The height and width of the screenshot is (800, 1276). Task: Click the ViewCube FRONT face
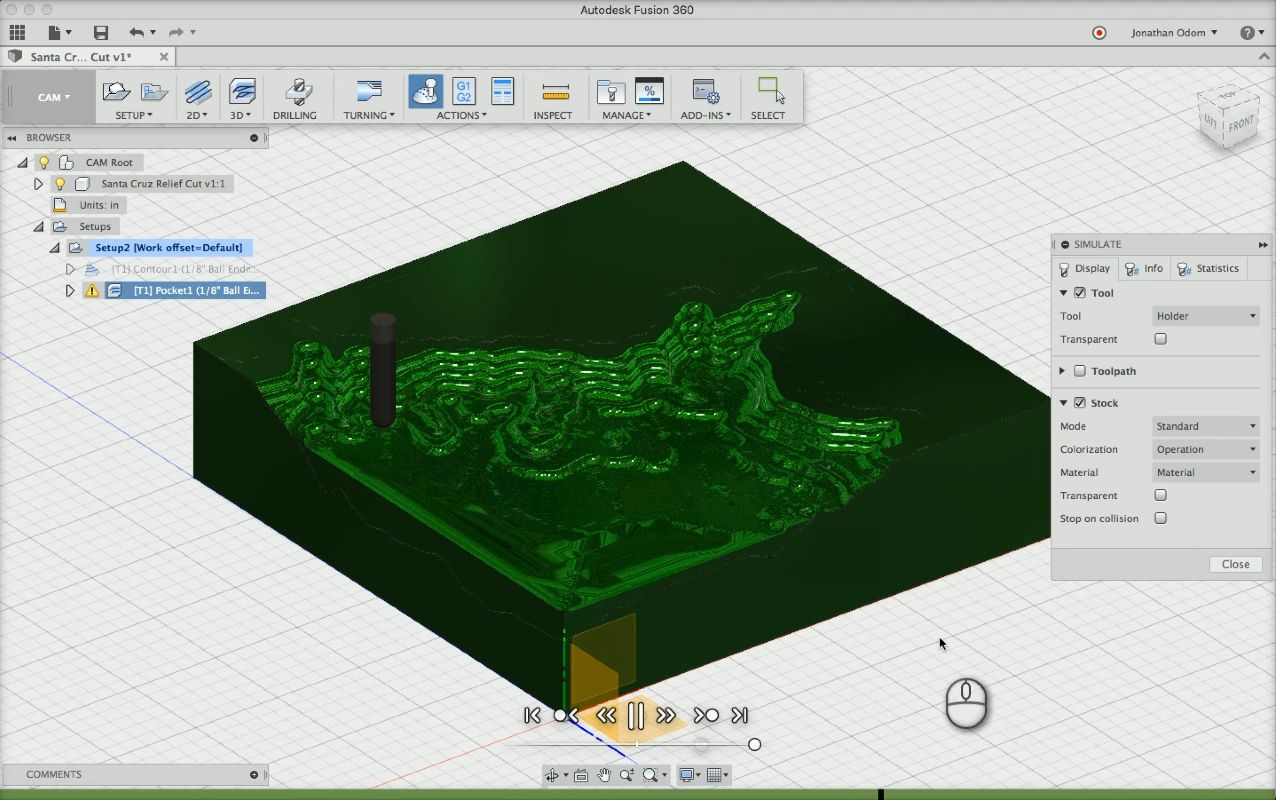[x=1240, y=124]
